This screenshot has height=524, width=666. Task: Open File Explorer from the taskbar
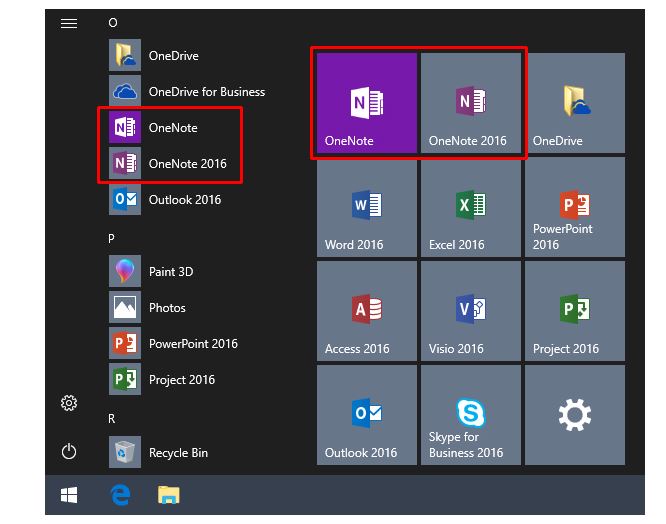(x=169, y=495)
